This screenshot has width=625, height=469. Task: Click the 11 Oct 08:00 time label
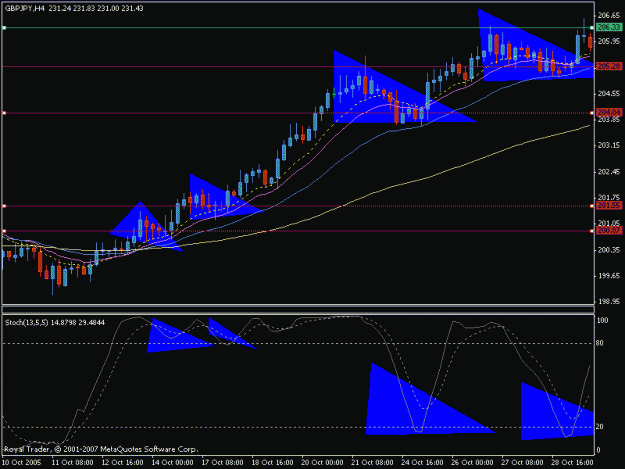(x=72, y=462)
